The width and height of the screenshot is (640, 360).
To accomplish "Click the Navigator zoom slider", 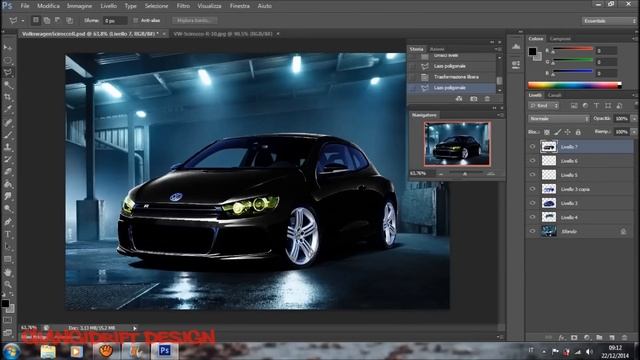I will pos(465,174).
